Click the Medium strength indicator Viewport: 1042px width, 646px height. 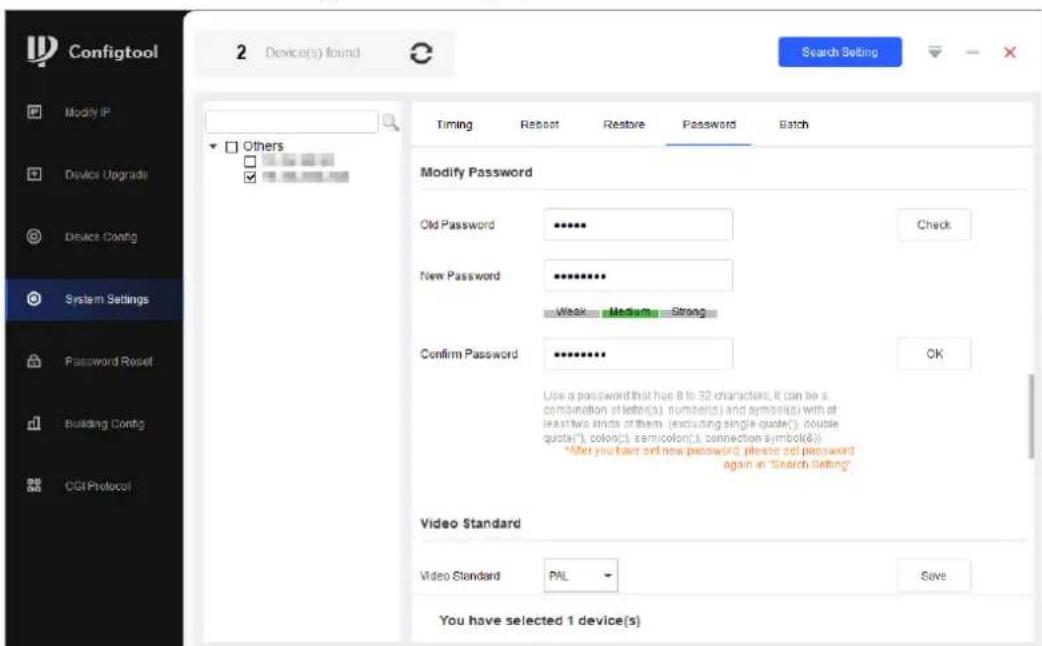click(629, 312)
